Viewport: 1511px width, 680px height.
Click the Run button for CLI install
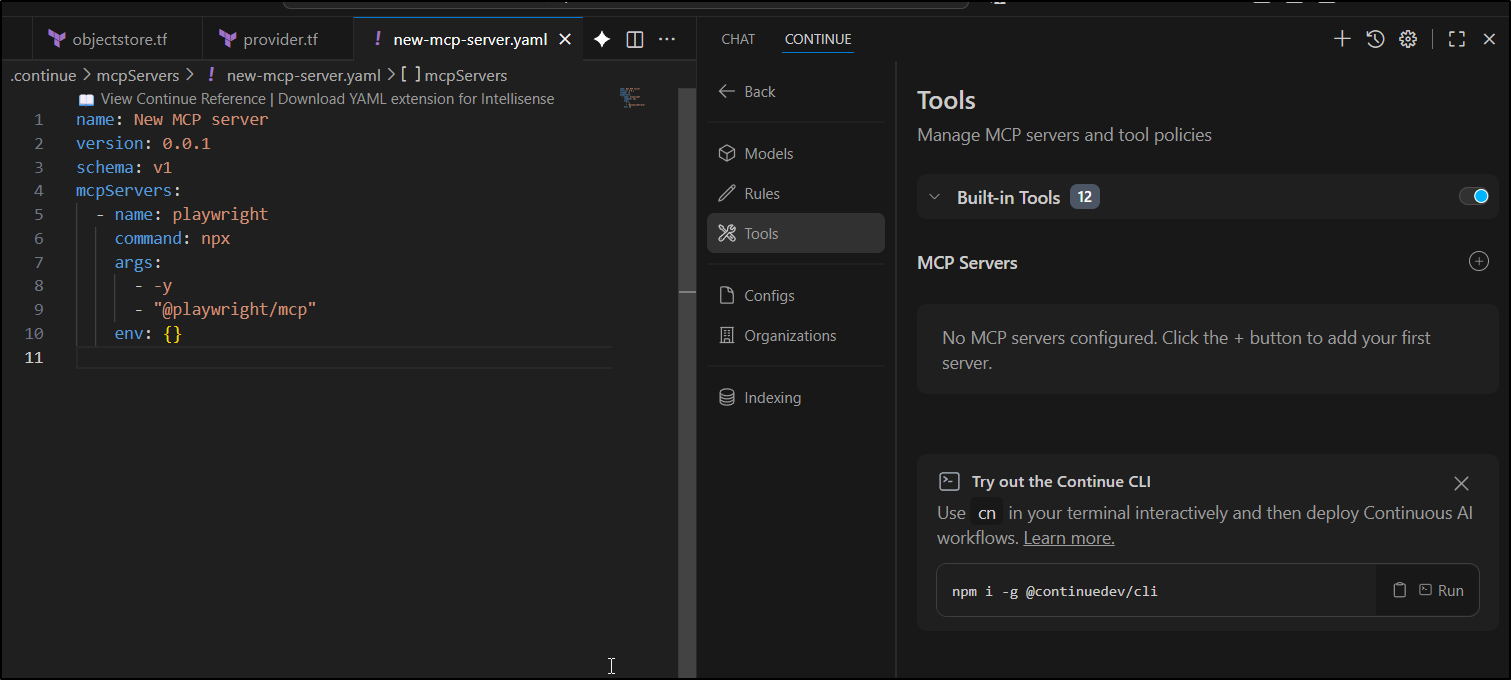tap(1441, 590)
